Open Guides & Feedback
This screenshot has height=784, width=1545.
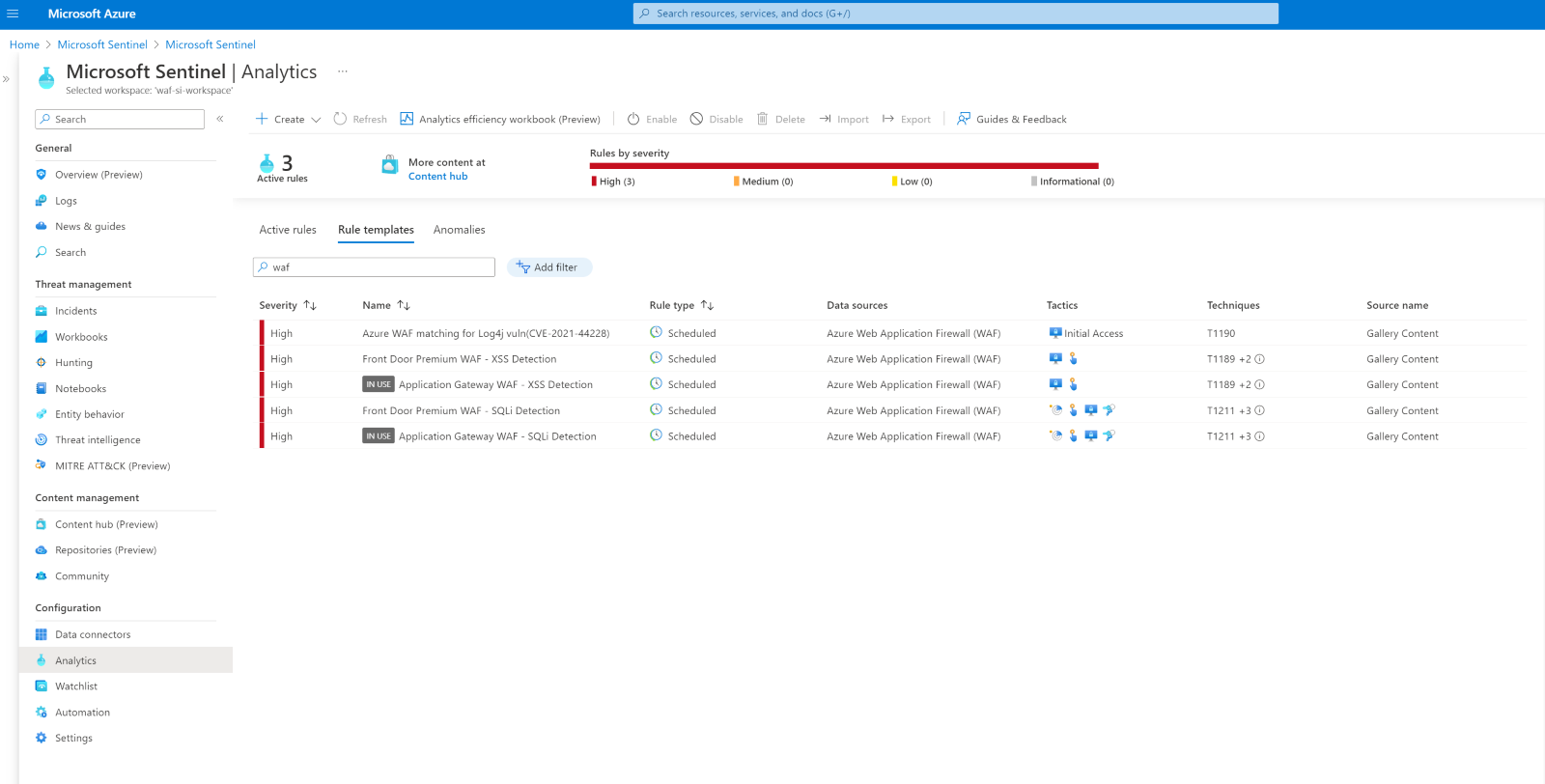click(x=1012, y=119)
